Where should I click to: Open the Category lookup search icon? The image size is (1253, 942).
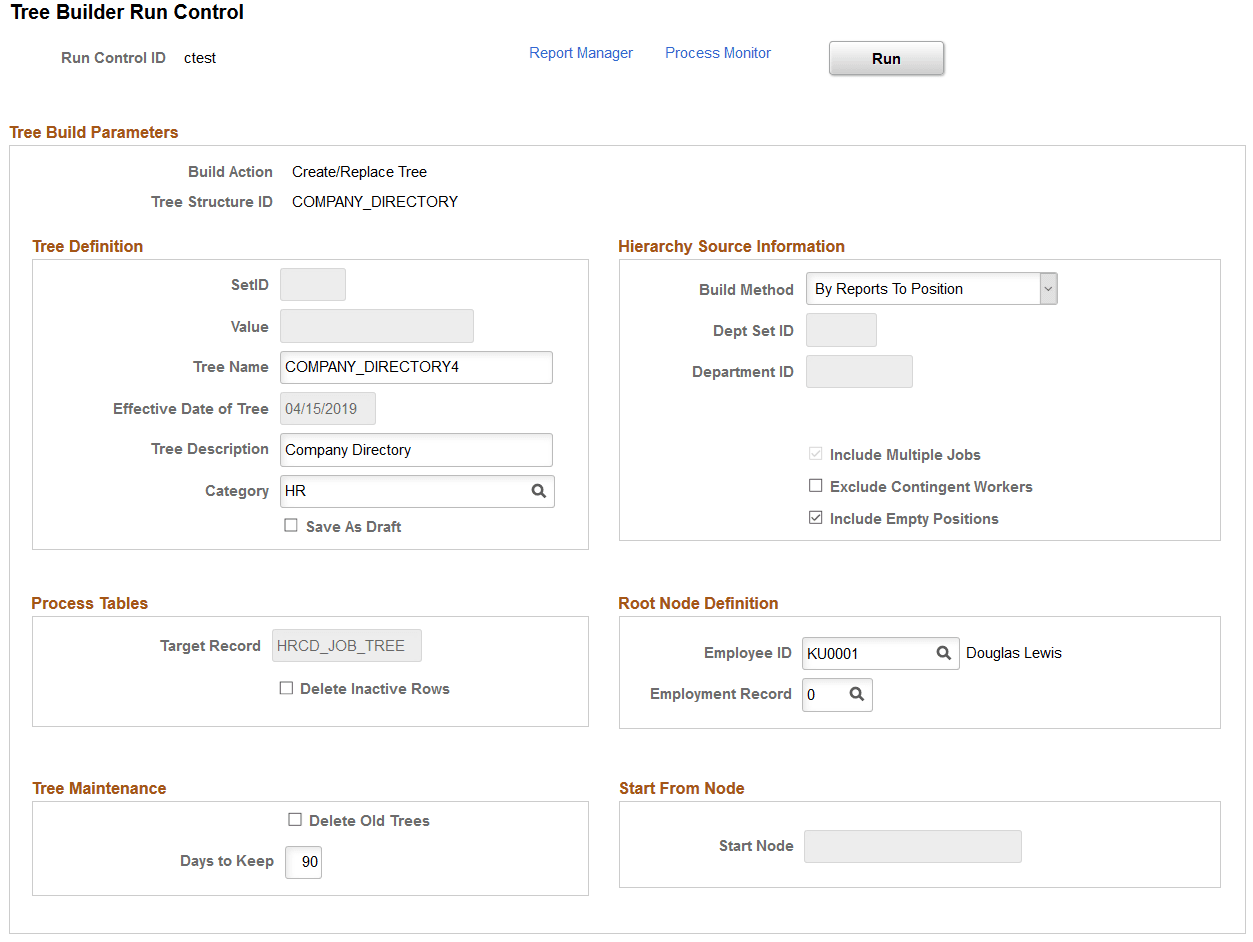539,491
